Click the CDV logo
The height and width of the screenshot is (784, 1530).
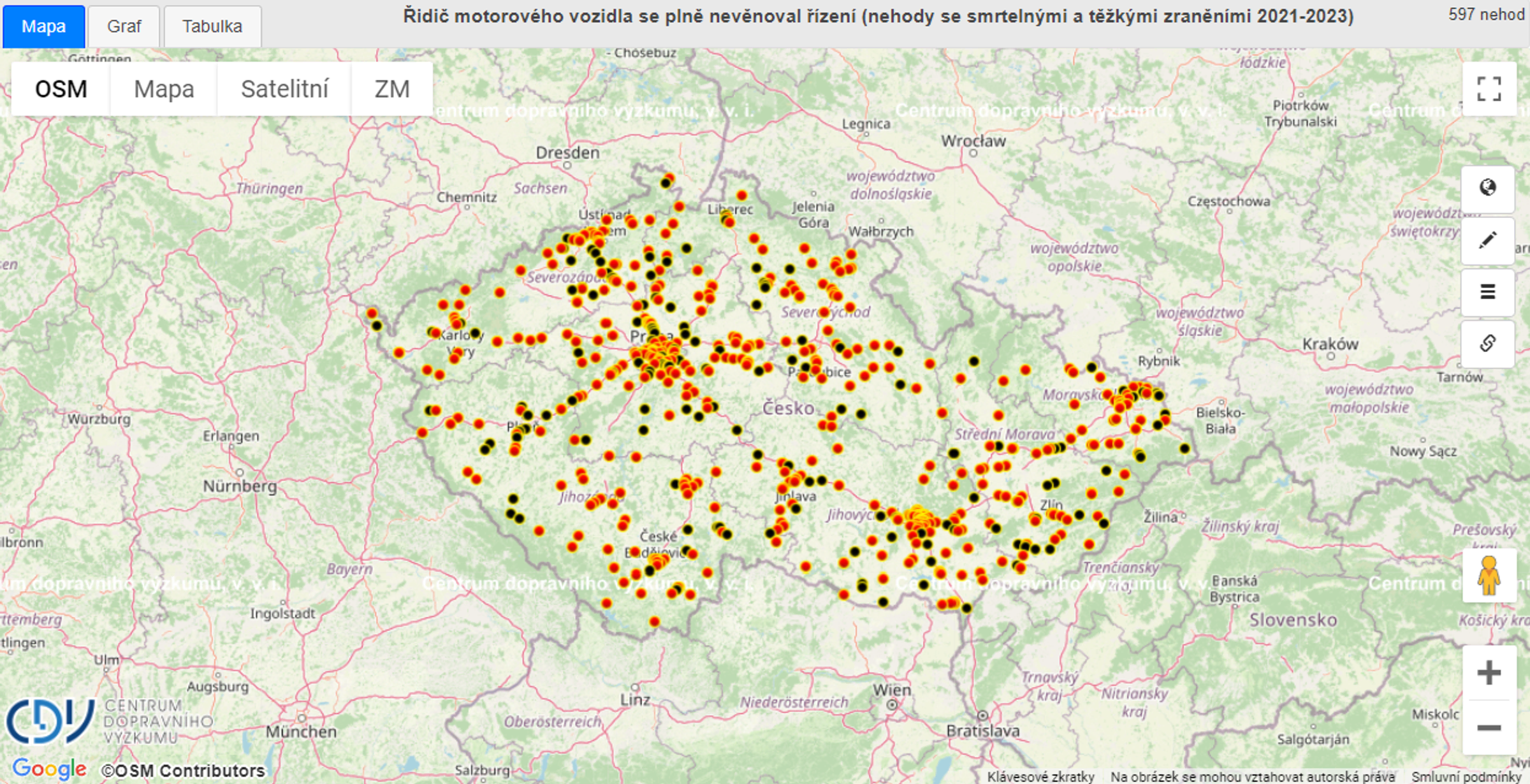pyautogui.click(x=50, y=721)
